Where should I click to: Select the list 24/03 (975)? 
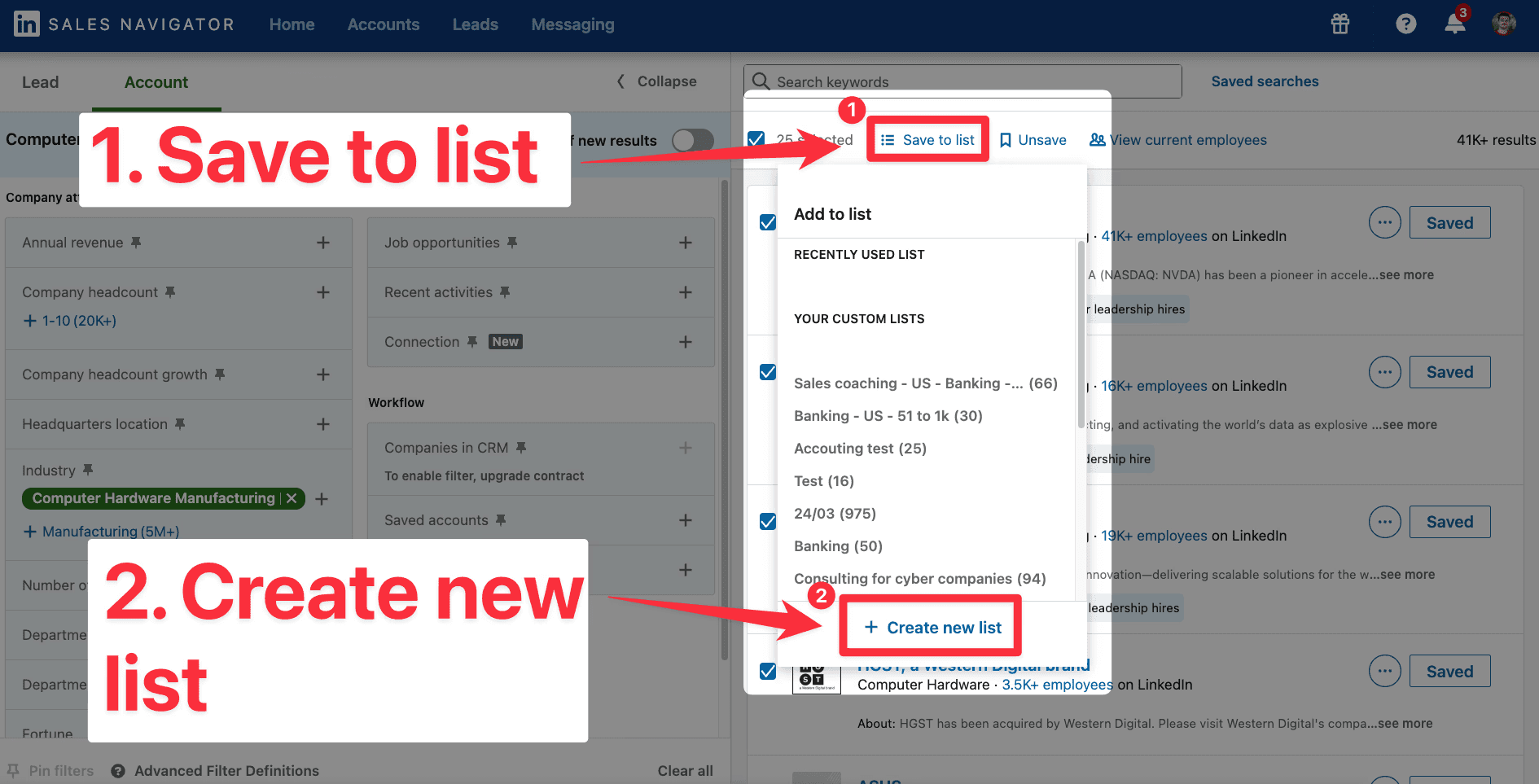tap(835, 514)
